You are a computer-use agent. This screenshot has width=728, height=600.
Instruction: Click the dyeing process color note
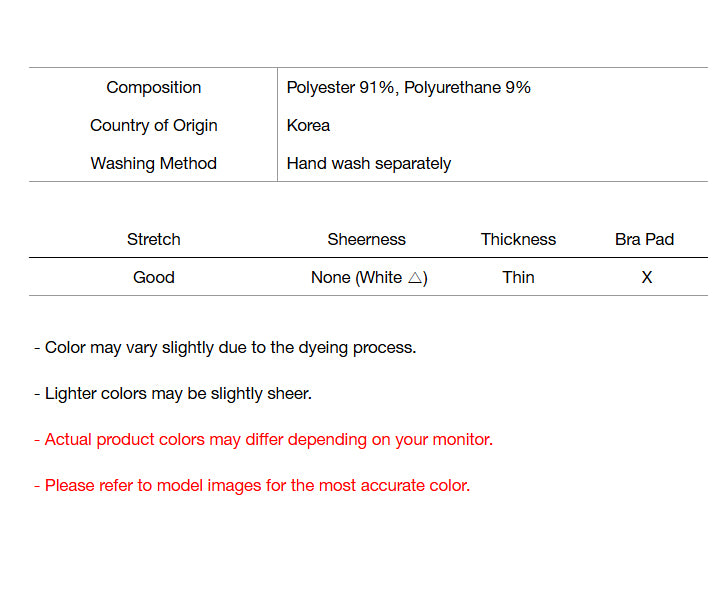coord(225,348)
